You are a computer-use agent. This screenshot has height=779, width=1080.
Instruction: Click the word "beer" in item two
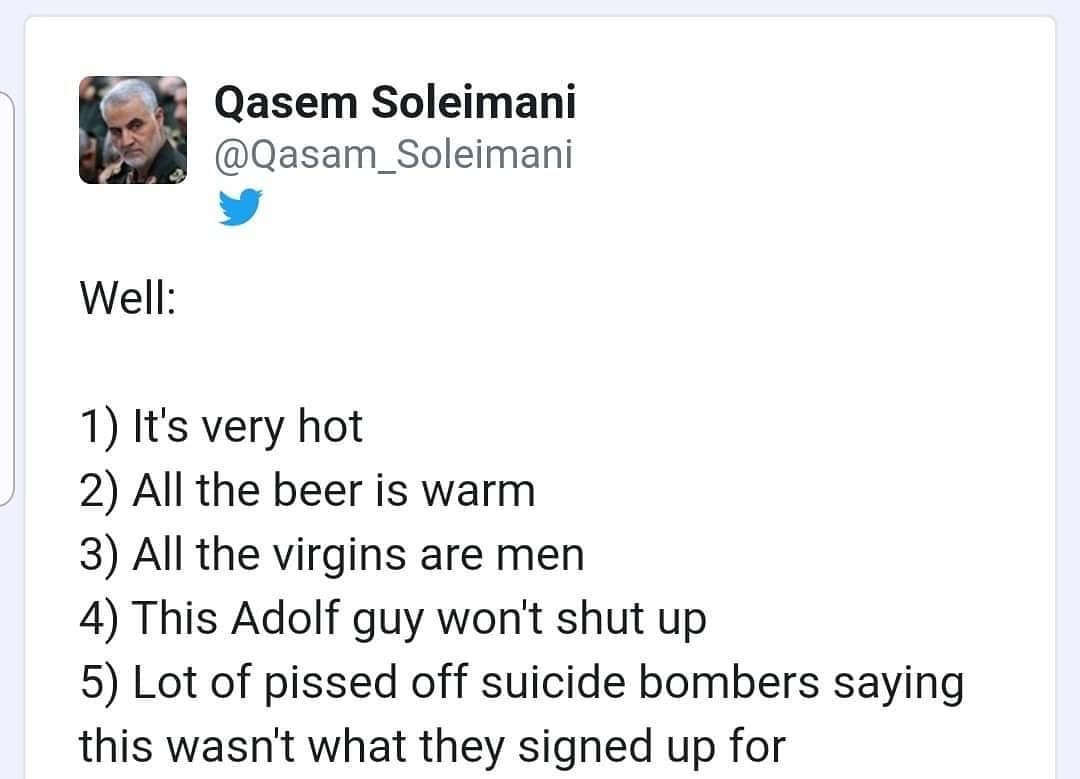tap(318, 490)
